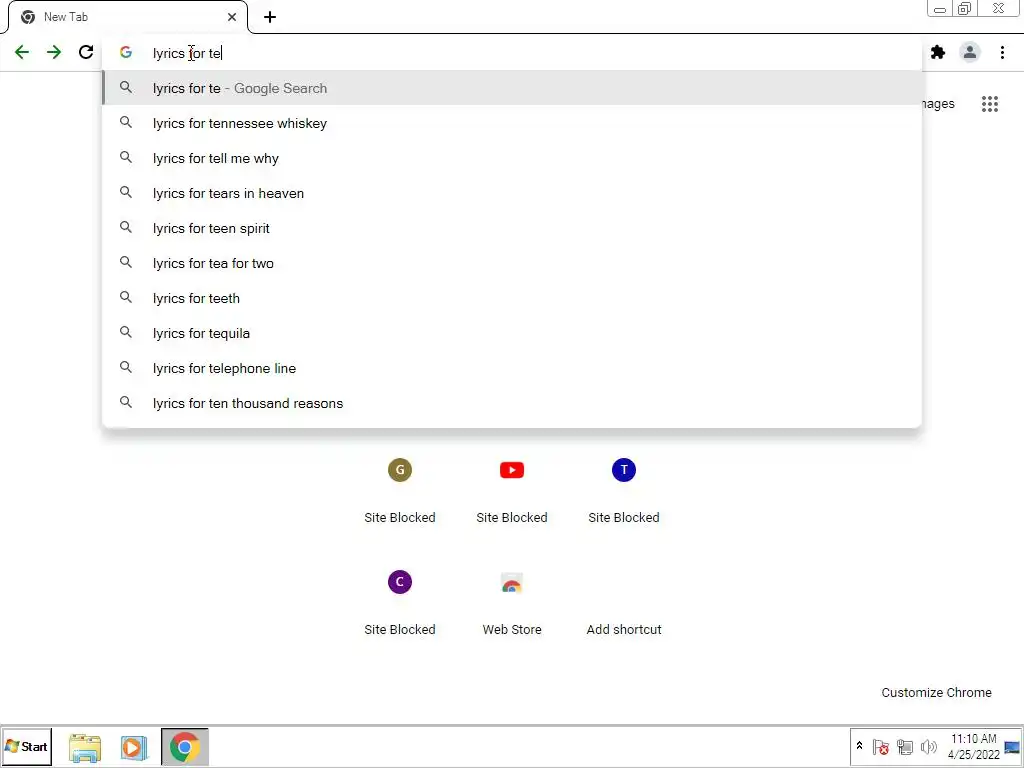Click Show desktop icon at taskbar end
This screenshot has height=768, width=1024.
point(1012,746)
